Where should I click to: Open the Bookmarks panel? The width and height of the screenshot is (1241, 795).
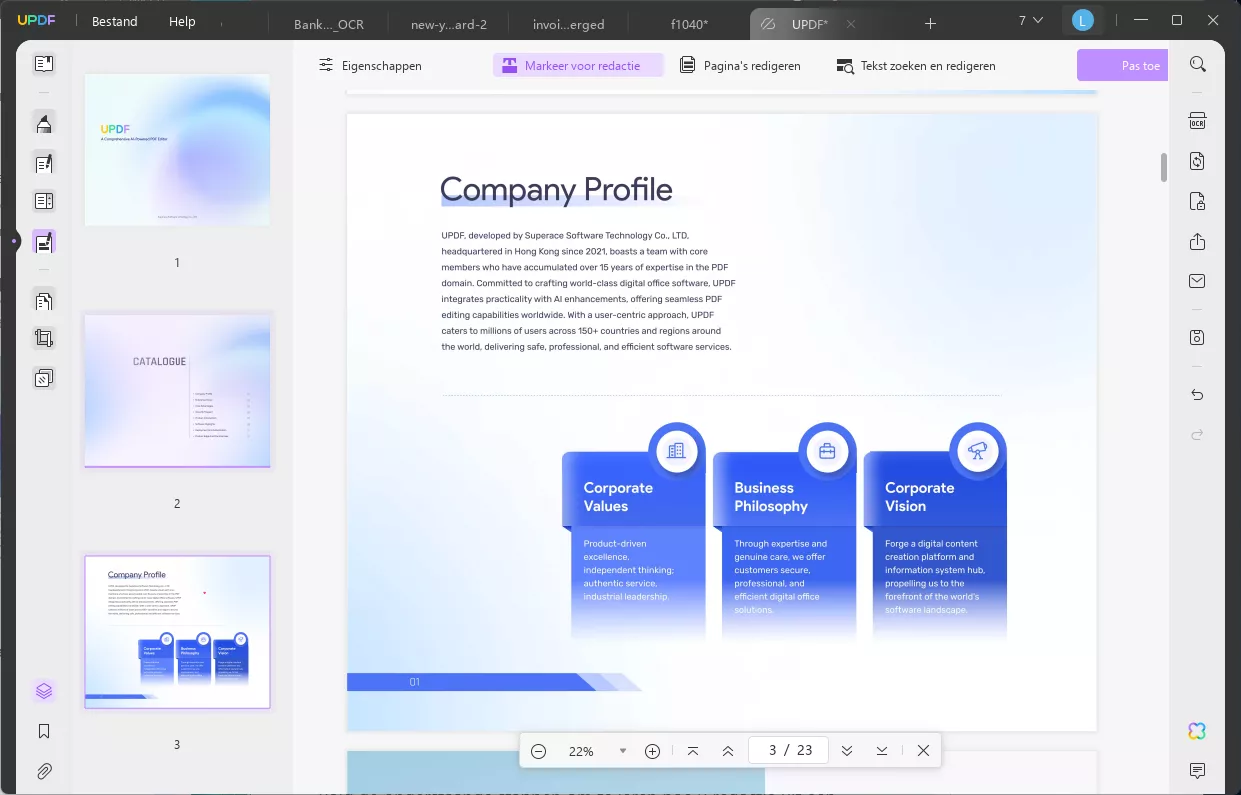pyautogui.click(x=43, y=731)
